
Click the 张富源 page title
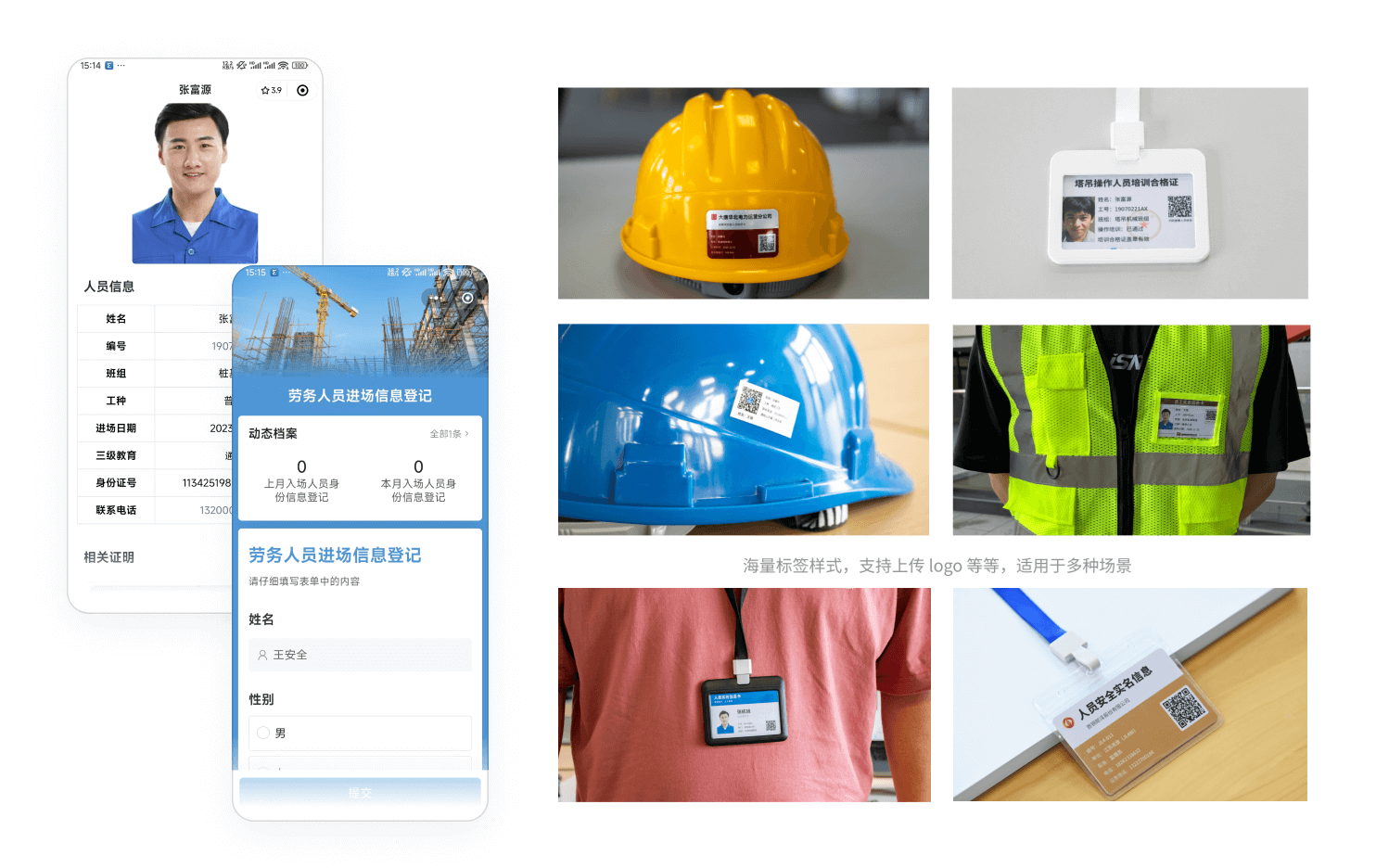click(x=195, y=90)
